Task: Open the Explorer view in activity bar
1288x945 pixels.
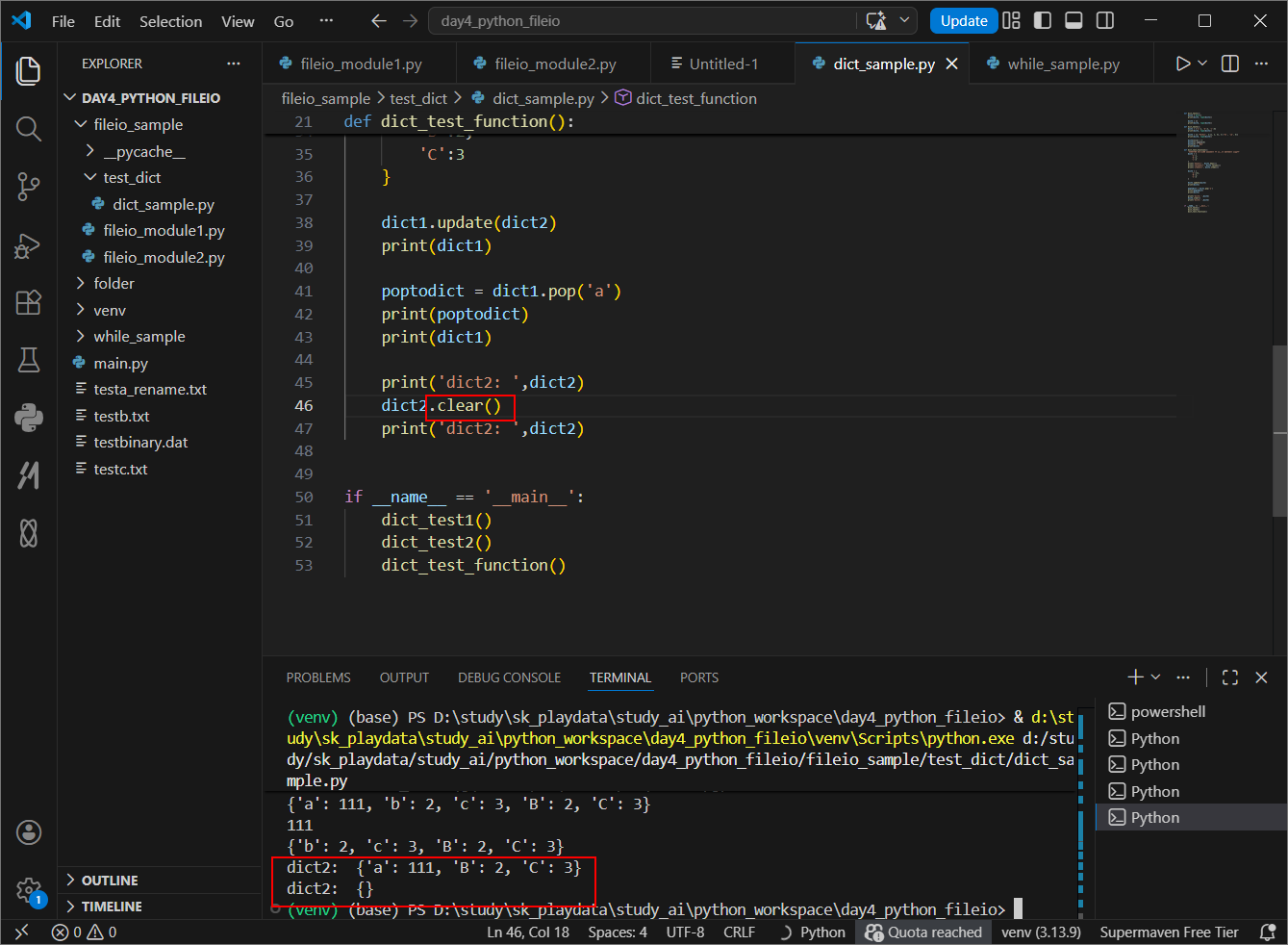Action: coord(29,71)
